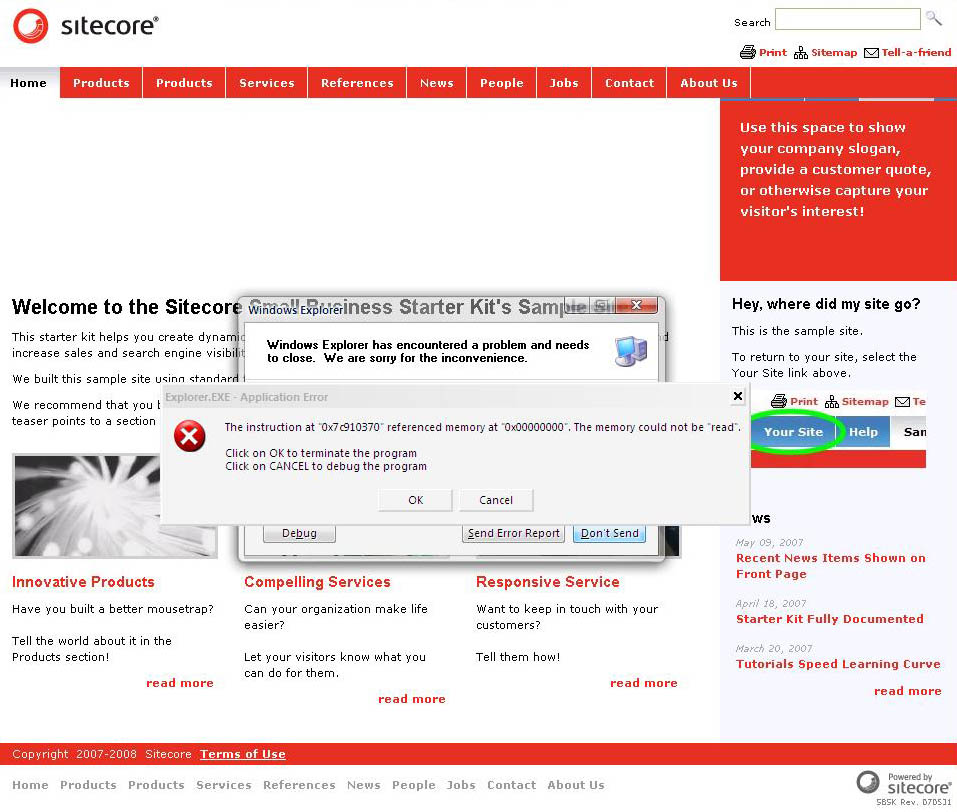Click the Contact link in the footer navigation
The image size is (957, 812).
tap(511, 785)
